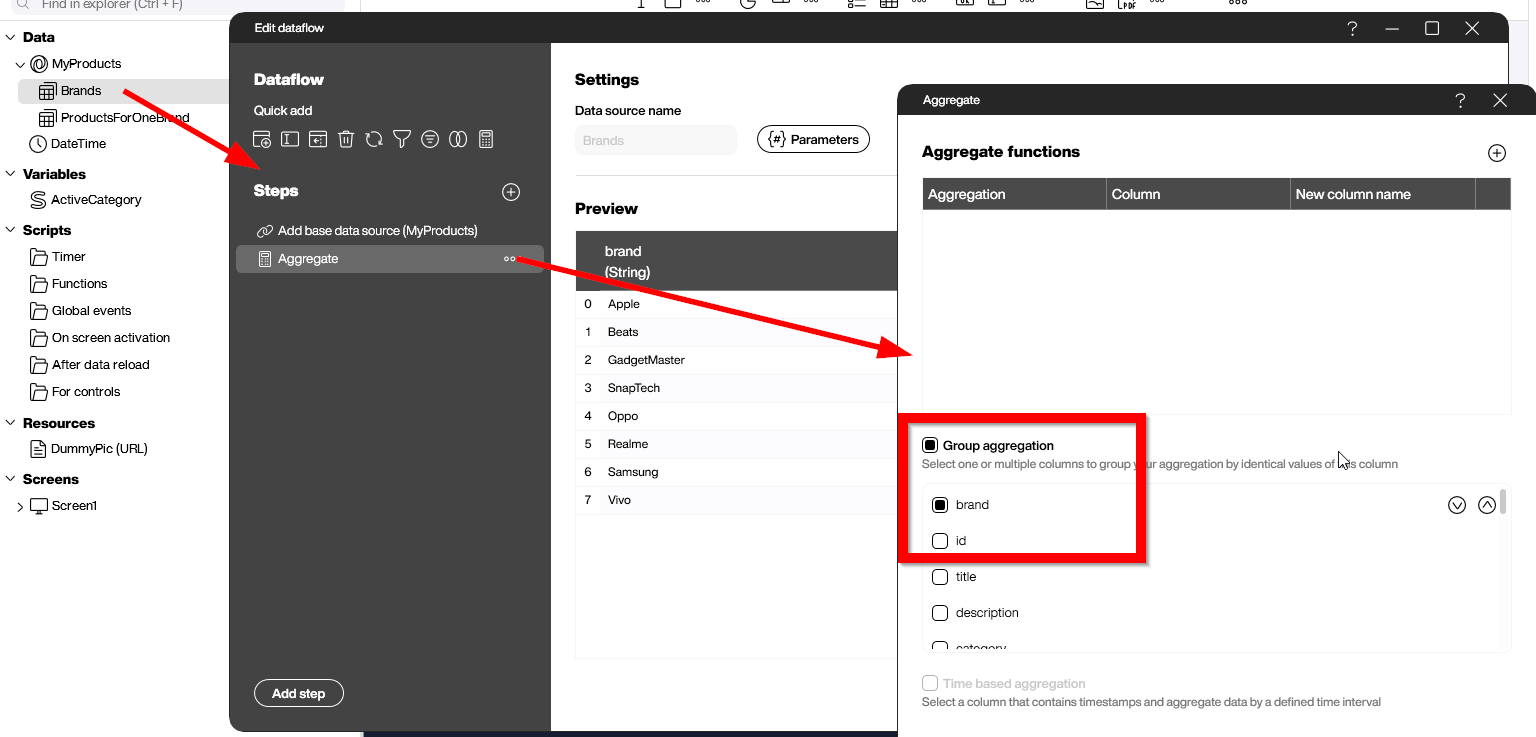Collapse the Scripts section

point(10,229)
